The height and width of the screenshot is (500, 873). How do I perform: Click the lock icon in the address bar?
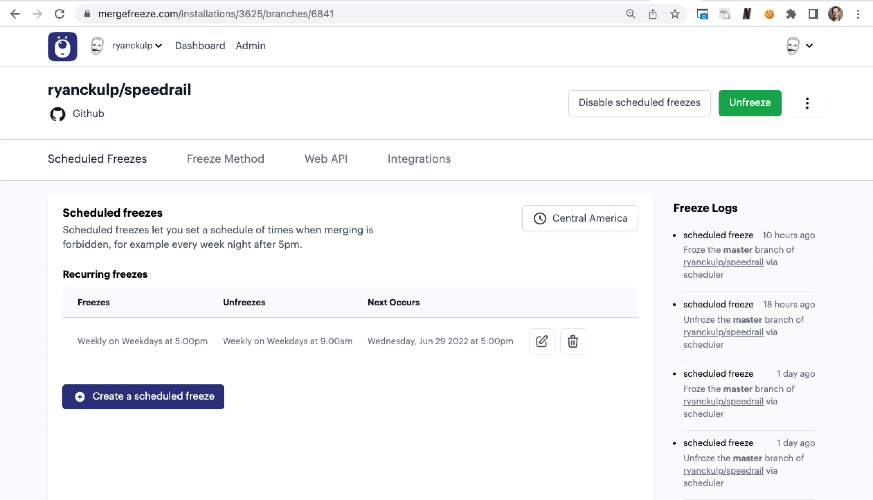pos(87,14)
